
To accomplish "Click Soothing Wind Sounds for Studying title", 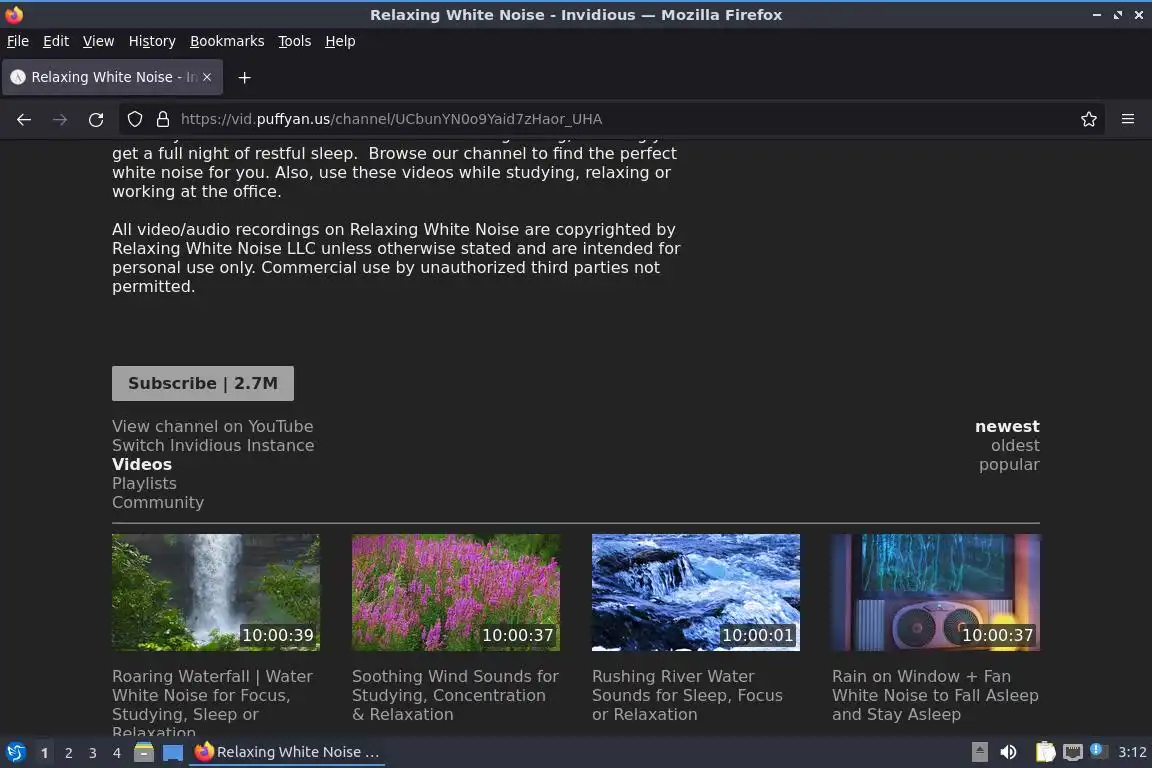I will [x=456, y=695].
